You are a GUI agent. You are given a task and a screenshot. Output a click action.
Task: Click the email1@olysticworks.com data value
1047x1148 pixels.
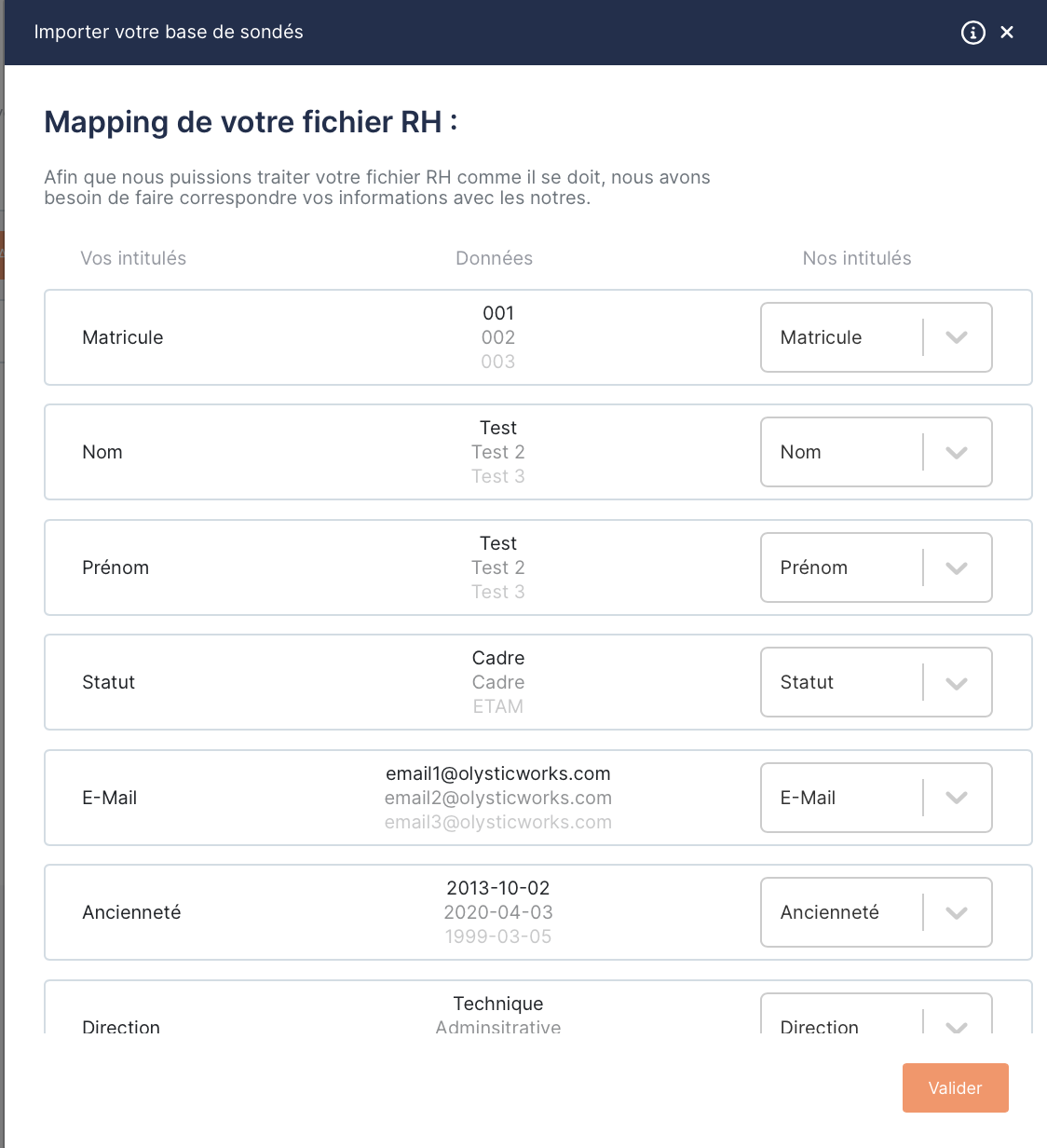(x=497, y=774)
